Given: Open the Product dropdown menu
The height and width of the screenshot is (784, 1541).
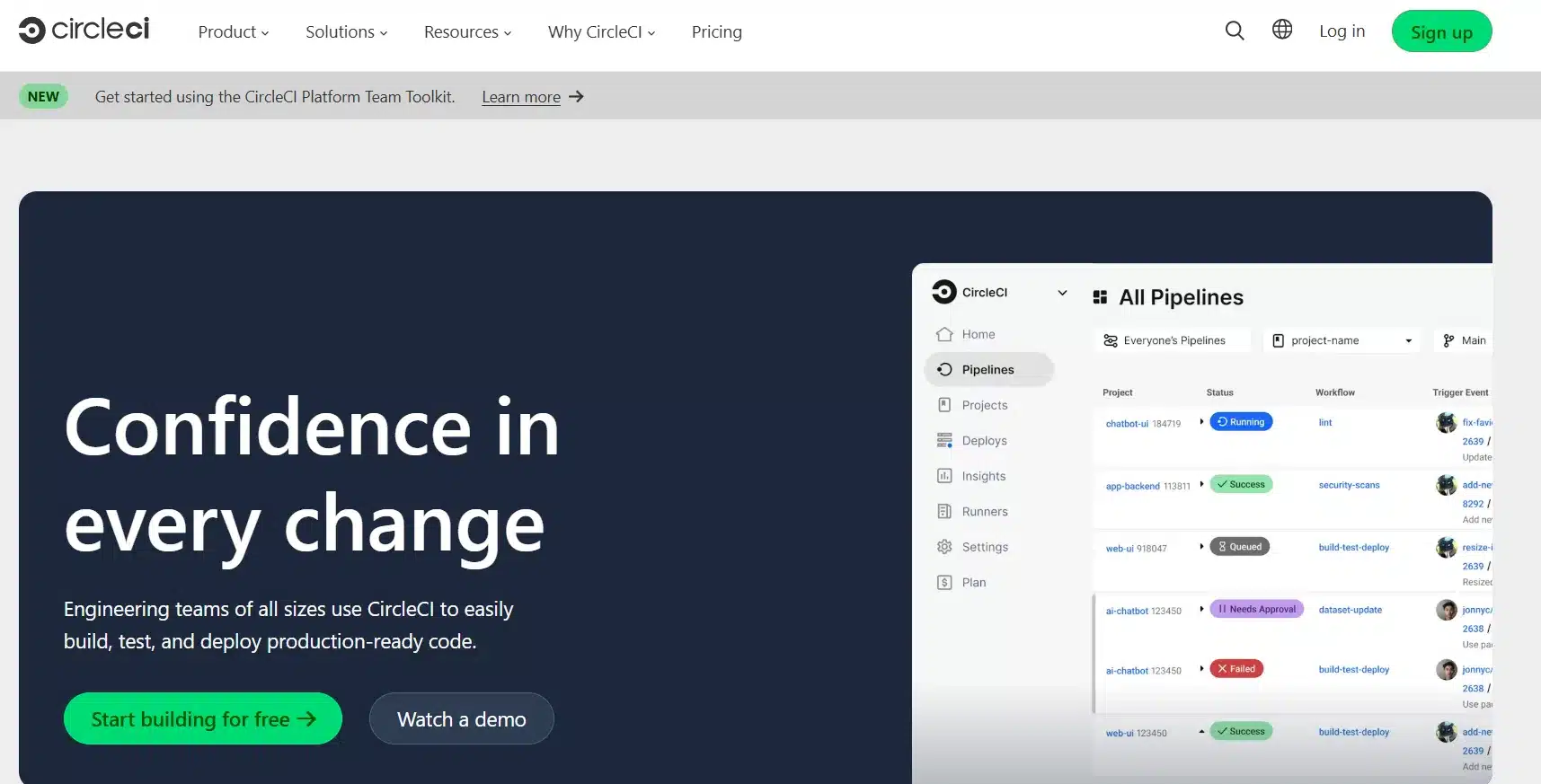Looking at the screenshot, I should click(234, 31).
